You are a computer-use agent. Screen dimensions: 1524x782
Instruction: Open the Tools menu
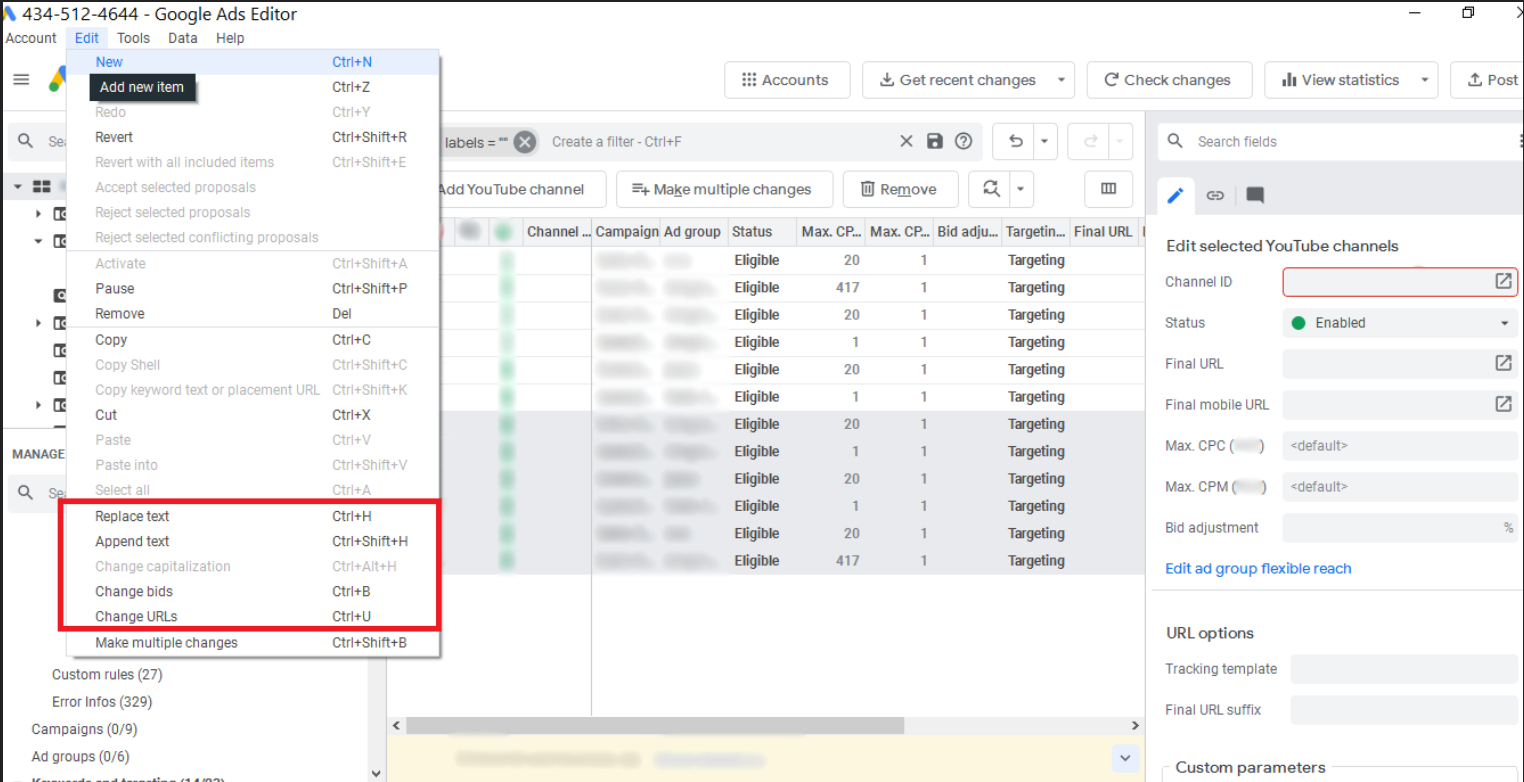pos(133,38)
